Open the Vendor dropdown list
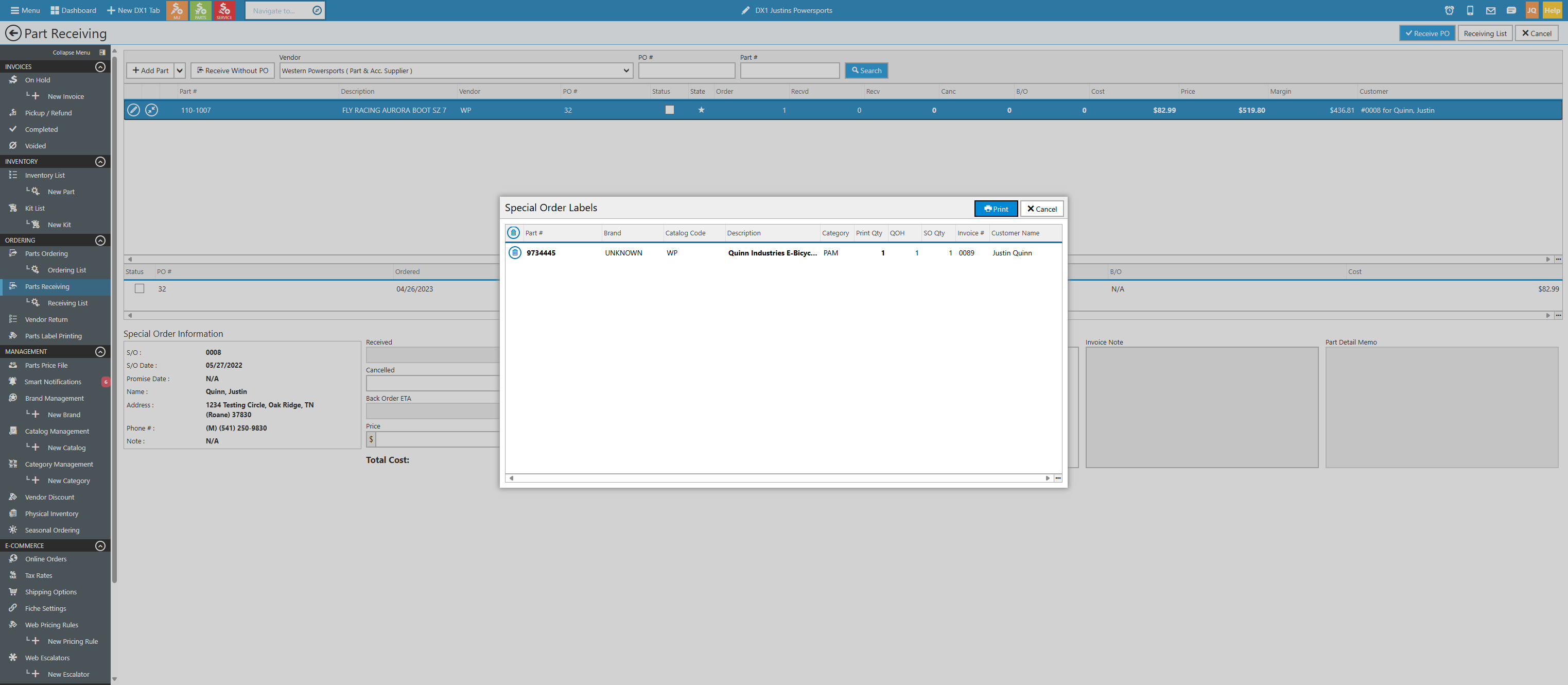Screen dimensions: 1568x685 point(456,71)
